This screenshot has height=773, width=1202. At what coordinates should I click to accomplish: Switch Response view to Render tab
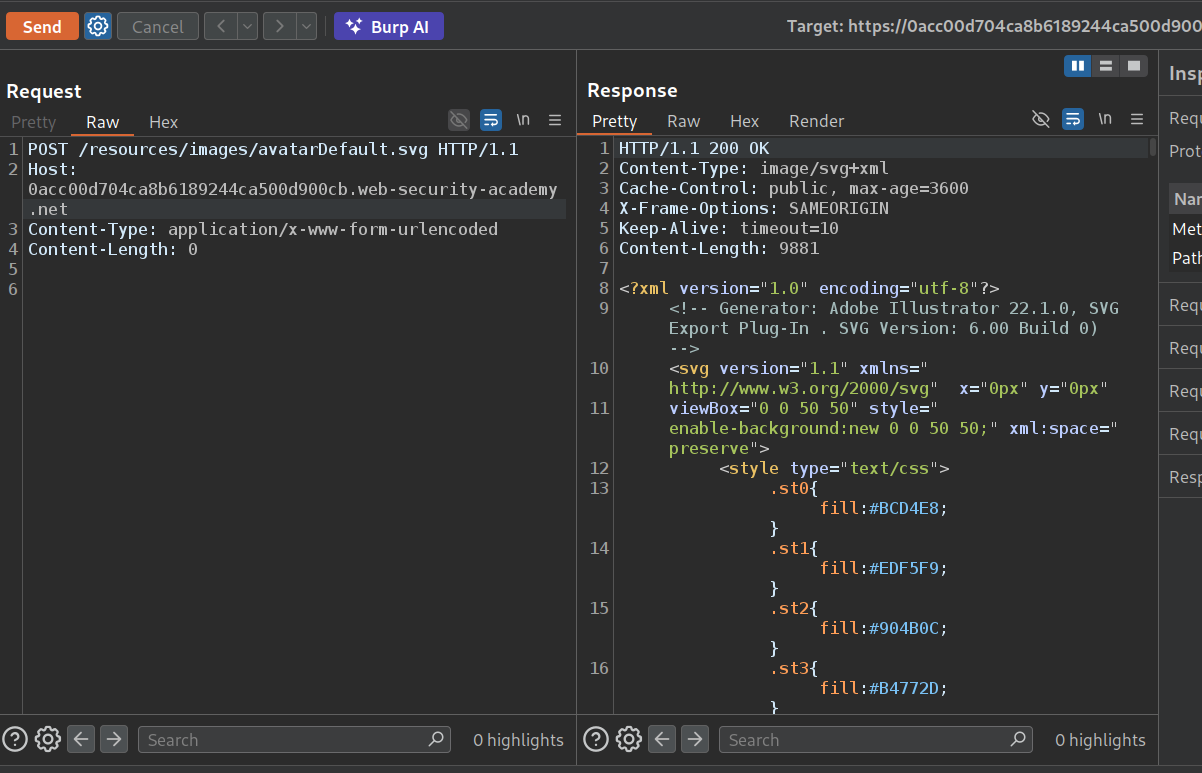[x=816, y=121]
